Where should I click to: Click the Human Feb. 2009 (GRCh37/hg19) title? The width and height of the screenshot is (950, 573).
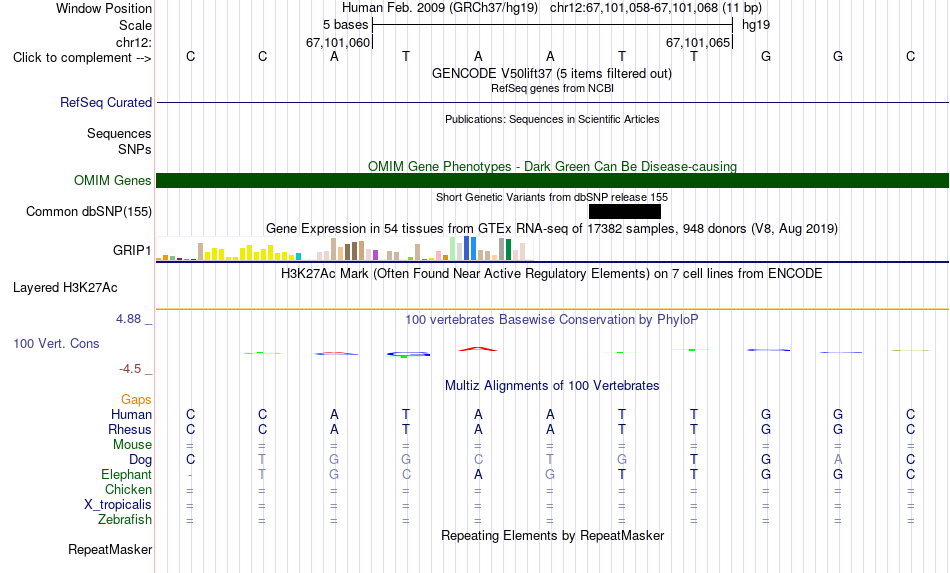[x=440, y=8]
